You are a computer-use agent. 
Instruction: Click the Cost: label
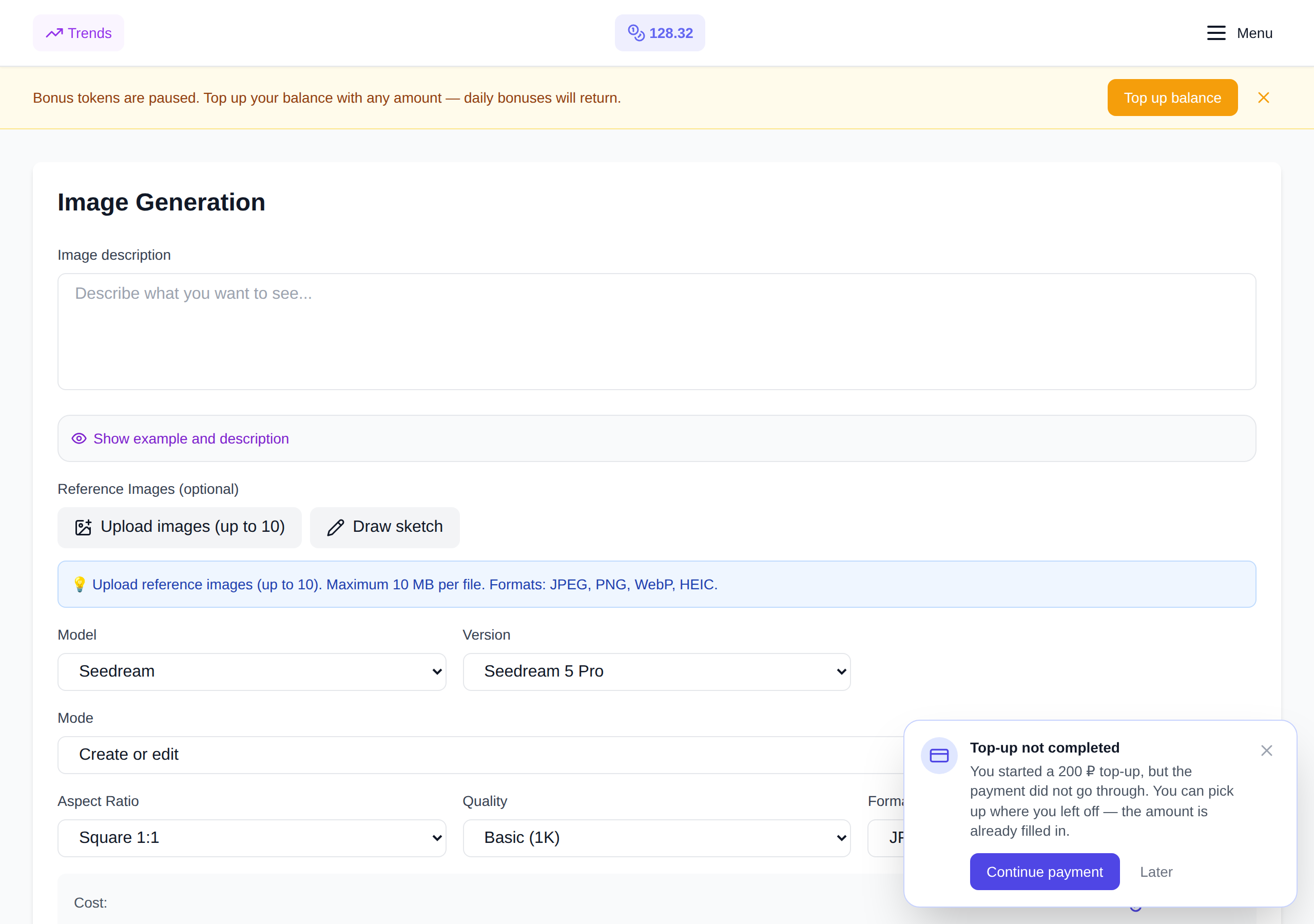(90, 903)
